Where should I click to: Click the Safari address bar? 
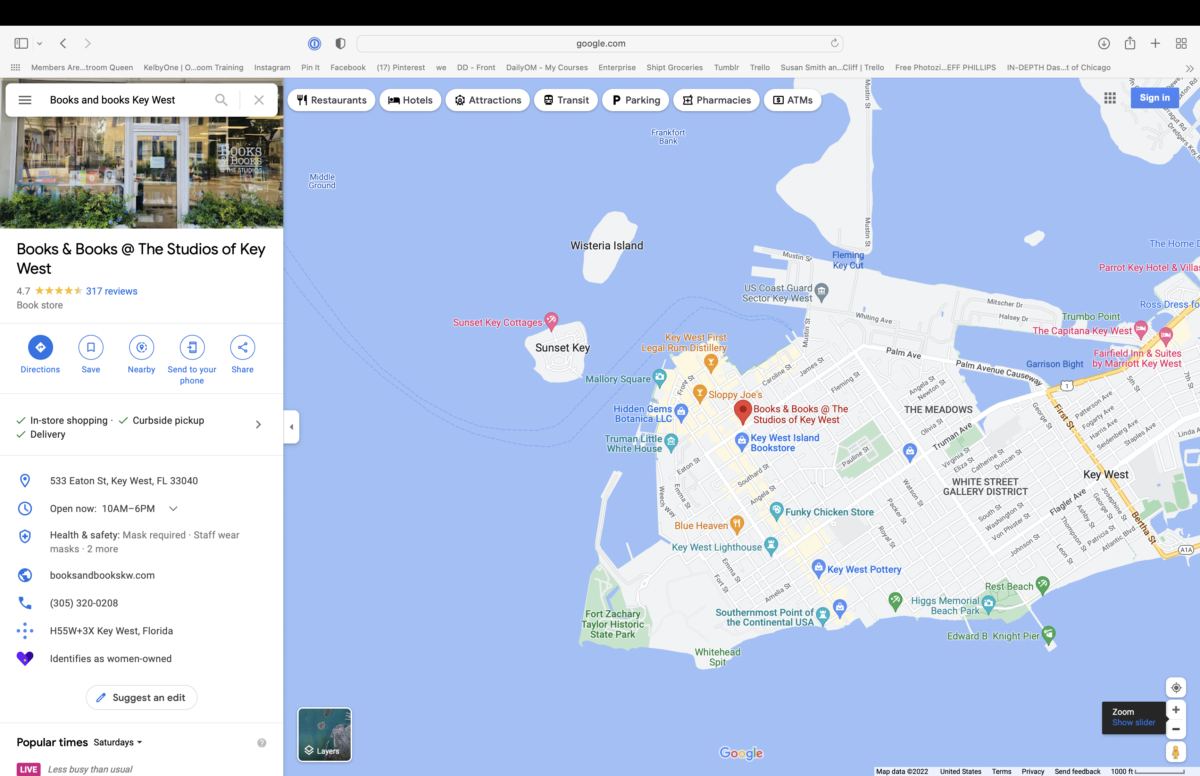600,43
